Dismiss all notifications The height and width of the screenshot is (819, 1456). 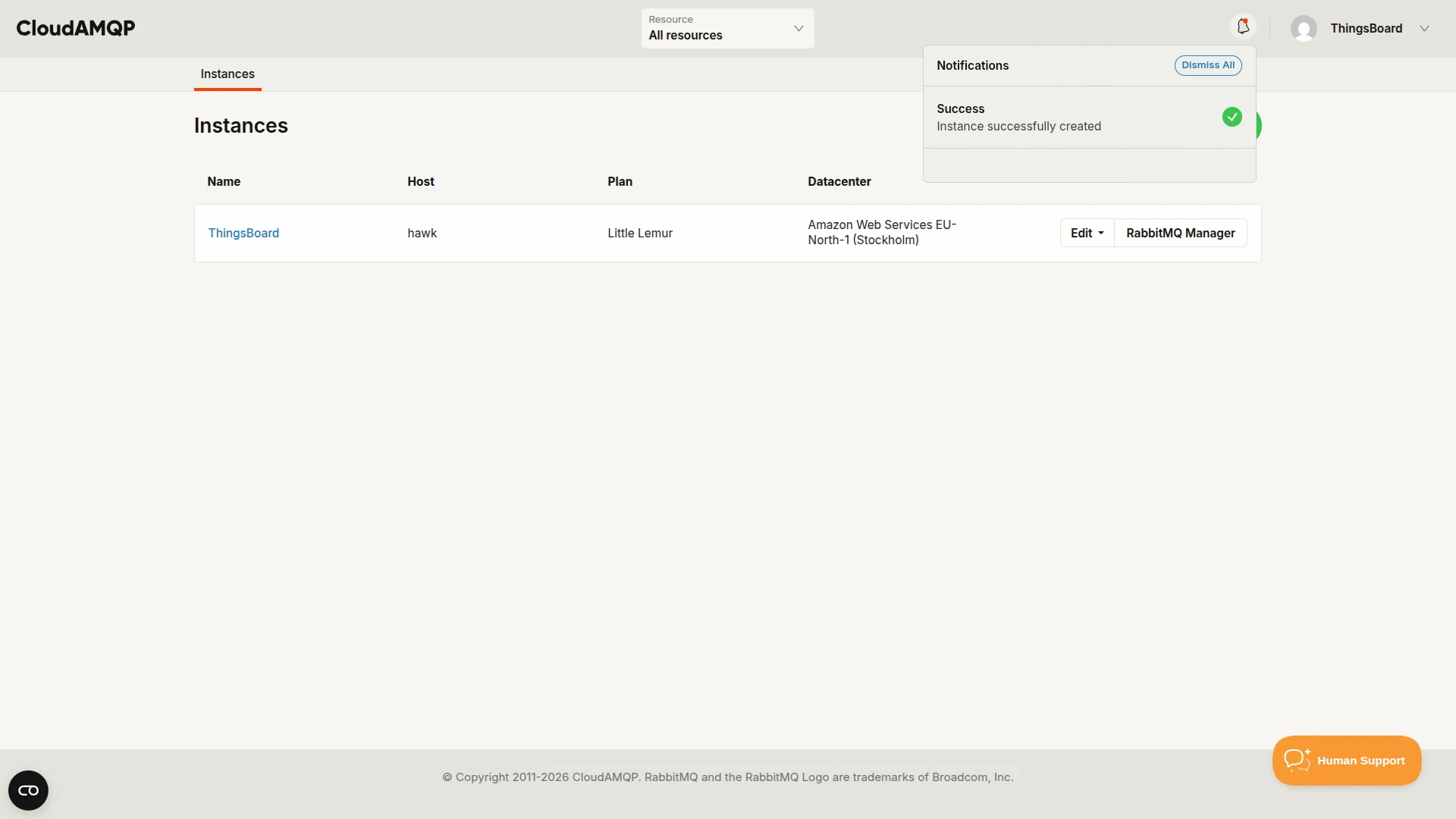[x=1208, y=65]
